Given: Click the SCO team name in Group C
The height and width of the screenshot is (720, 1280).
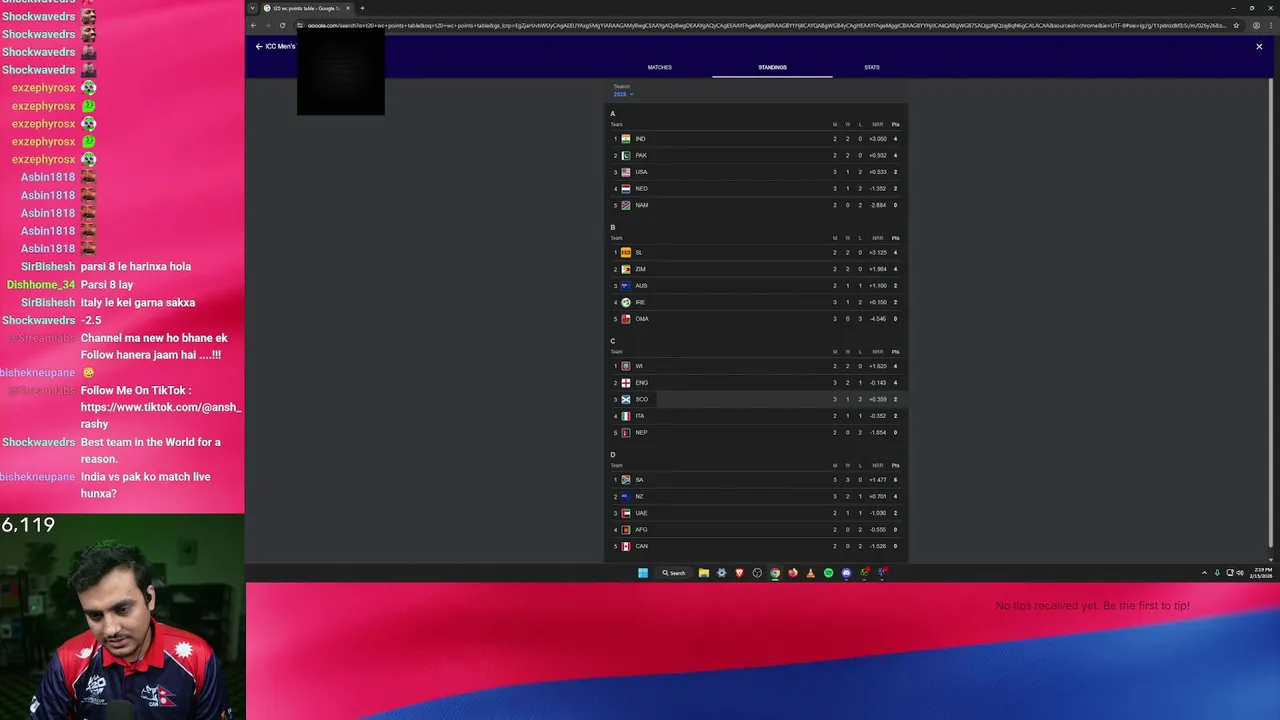Looking at the screenshot, I should 641,399.
